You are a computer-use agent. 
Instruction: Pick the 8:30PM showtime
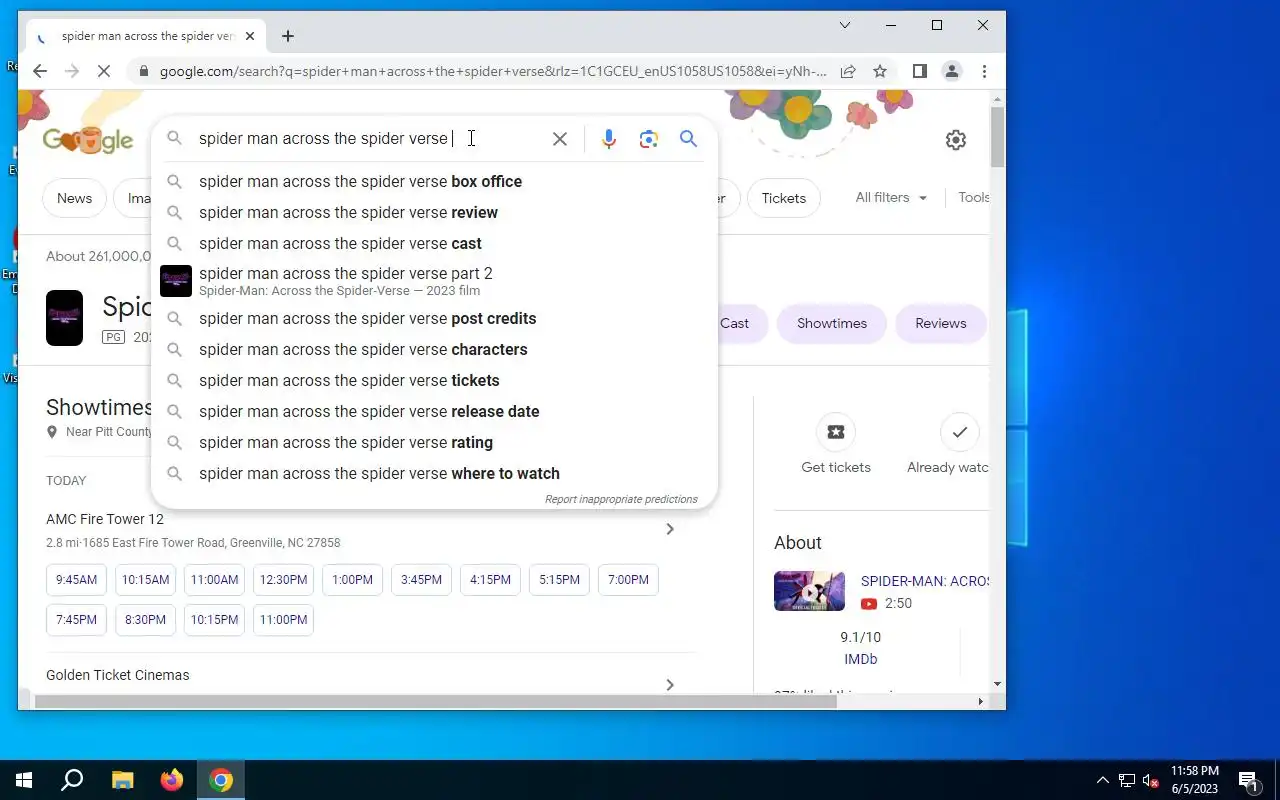[x=145, y=620]
